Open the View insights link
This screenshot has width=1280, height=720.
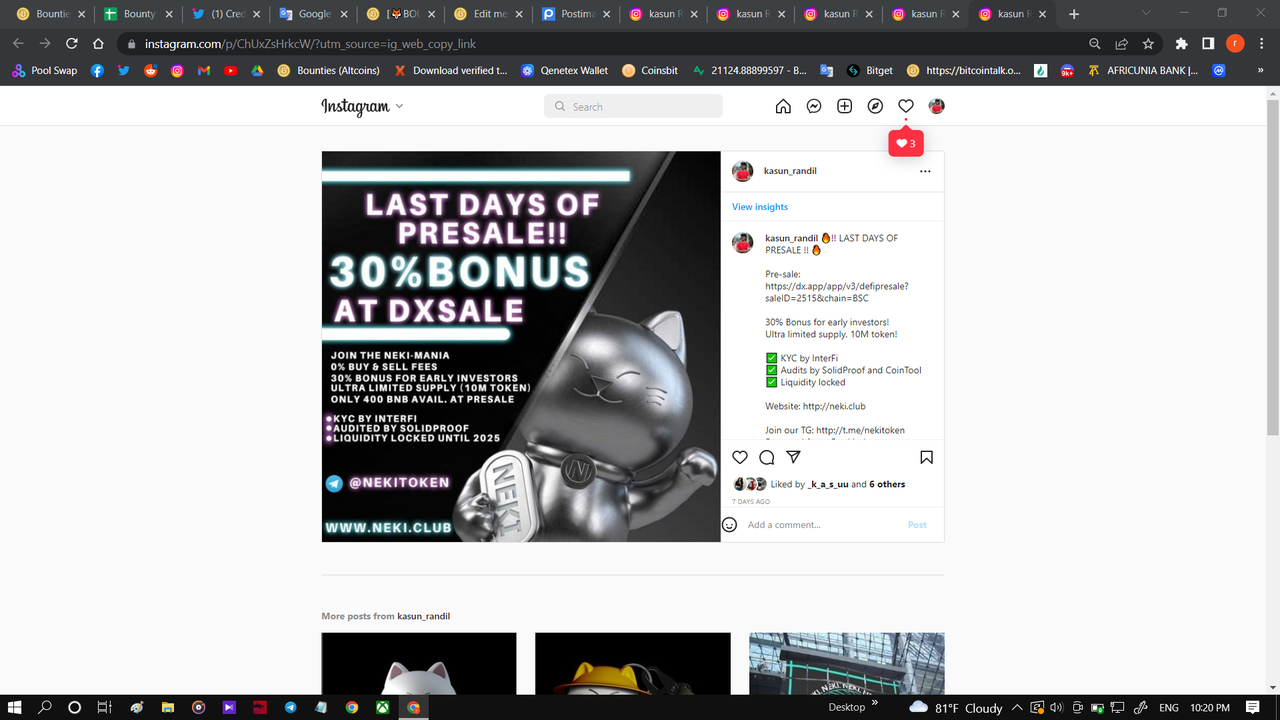coord(759,206)
